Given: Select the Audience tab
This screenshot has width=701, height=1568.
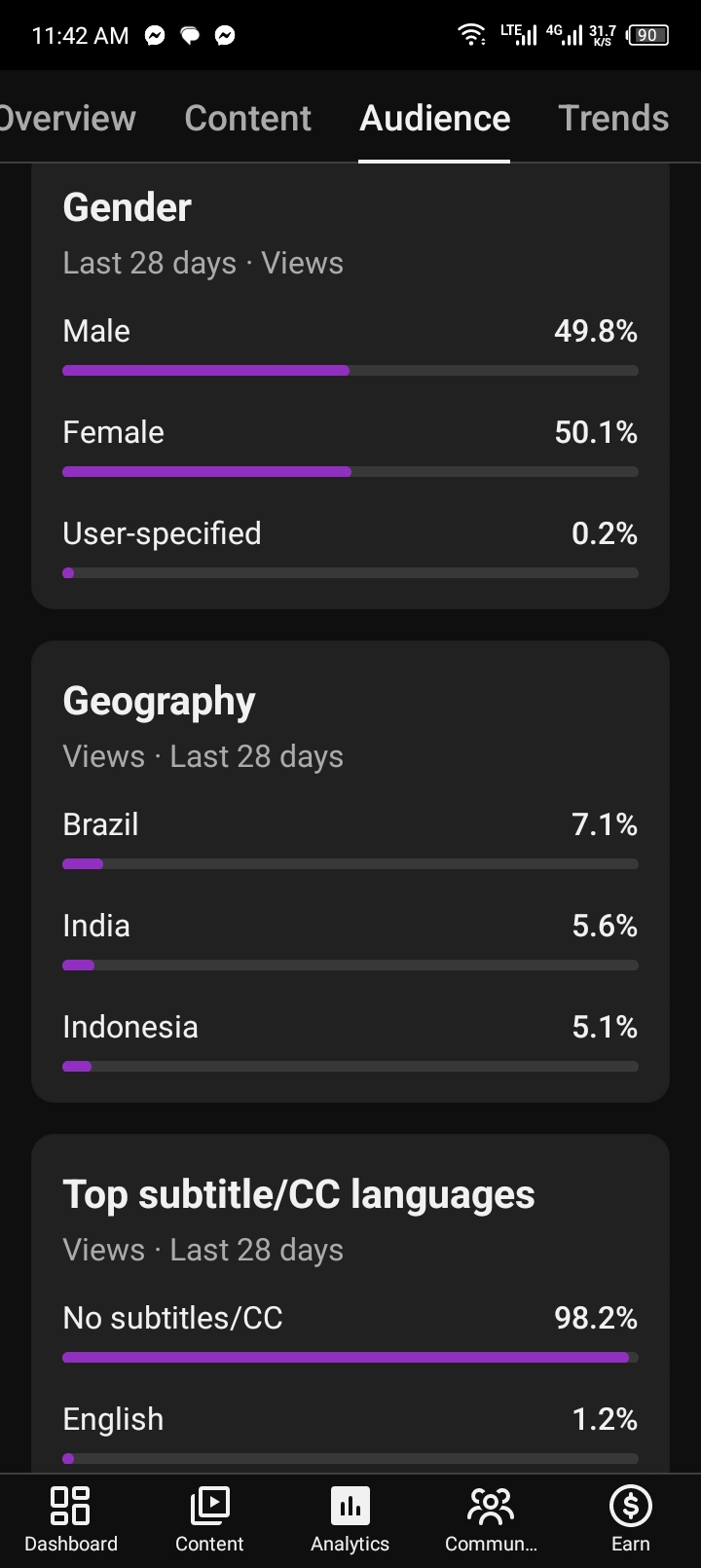Looking at the screenshot, I should 434,118.
